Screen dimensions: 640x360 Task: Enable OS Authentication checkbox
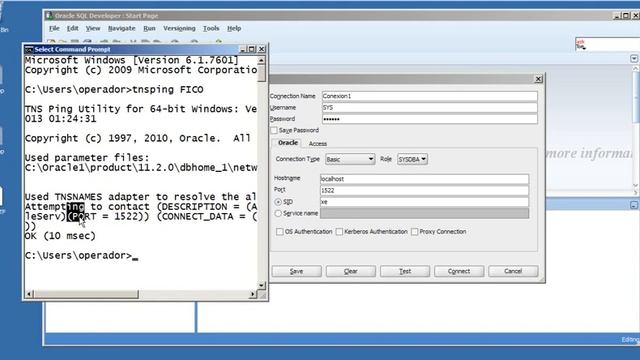[280, 231]
